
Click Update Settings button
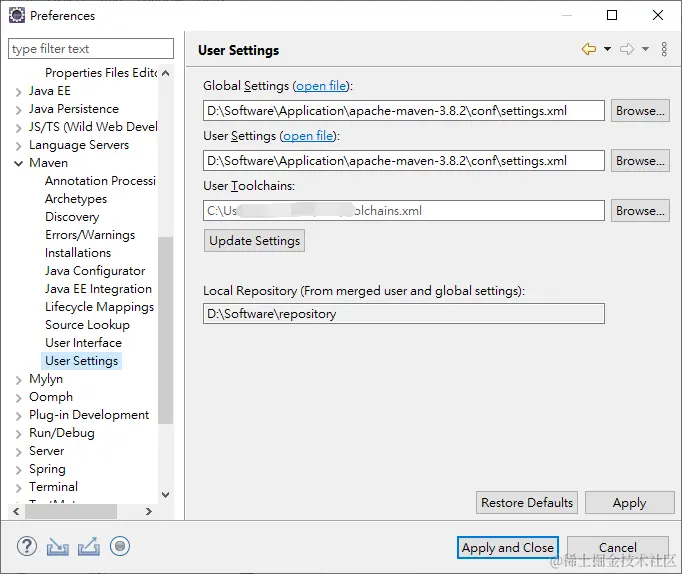point(254,241)
